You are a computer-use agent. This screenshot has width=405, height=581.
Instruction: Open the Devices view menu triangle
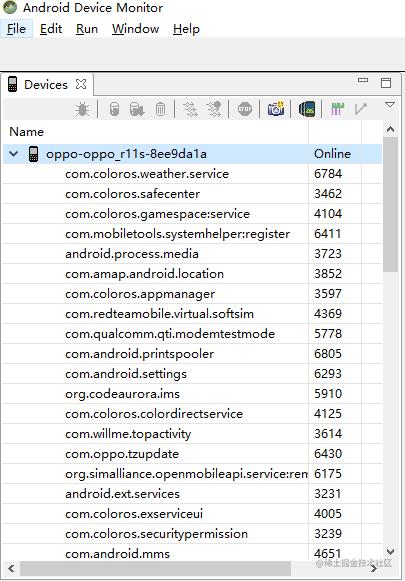390,105
